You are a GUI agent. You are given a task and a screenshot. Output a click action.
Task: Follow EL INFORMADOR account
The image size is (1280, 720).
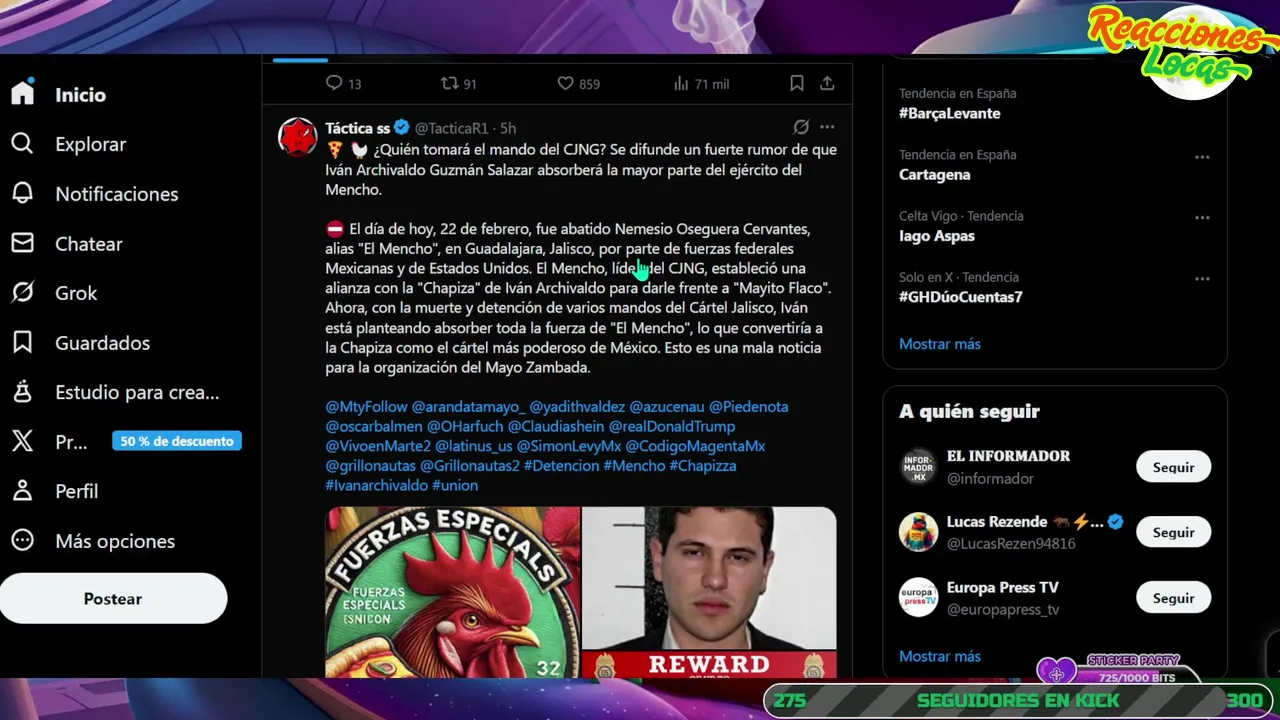click(x=1173, y=467)
